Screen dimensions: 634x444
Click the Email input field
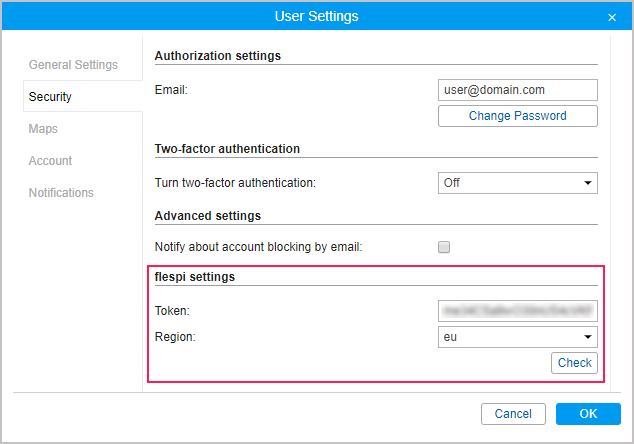[x=517, y=90]
